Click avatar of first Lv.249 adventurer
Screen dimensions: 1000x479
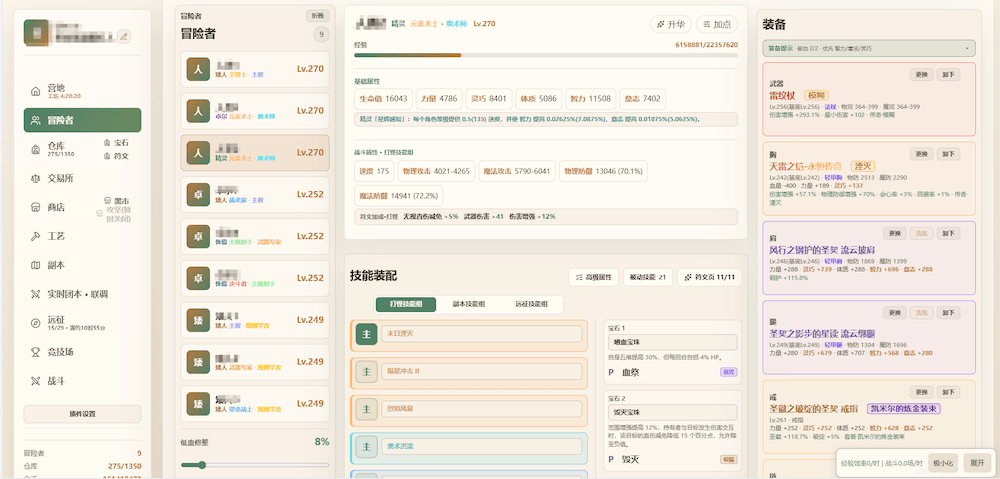coord(198,320)
